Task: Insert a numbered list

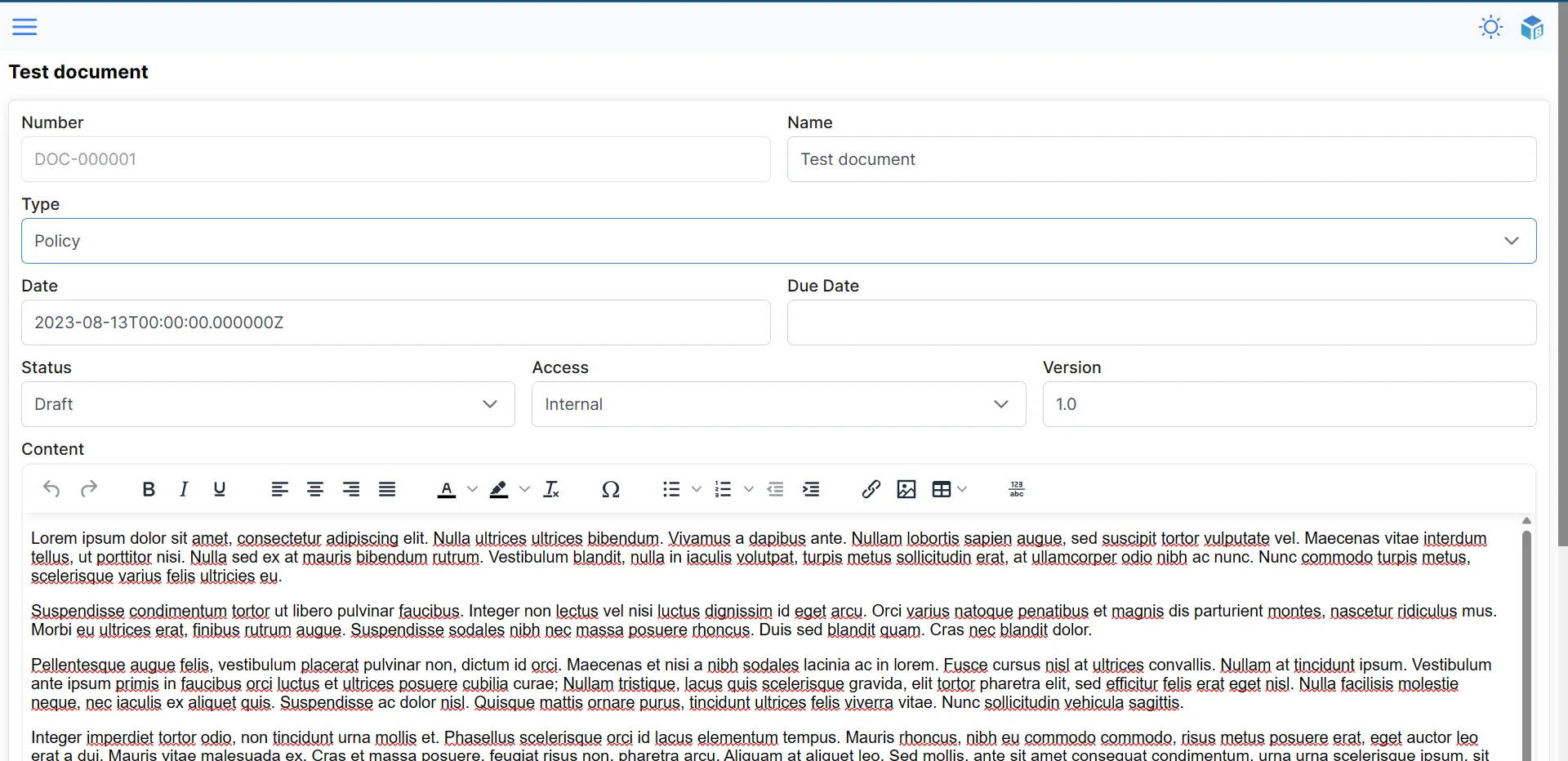Action: [723, 489]
